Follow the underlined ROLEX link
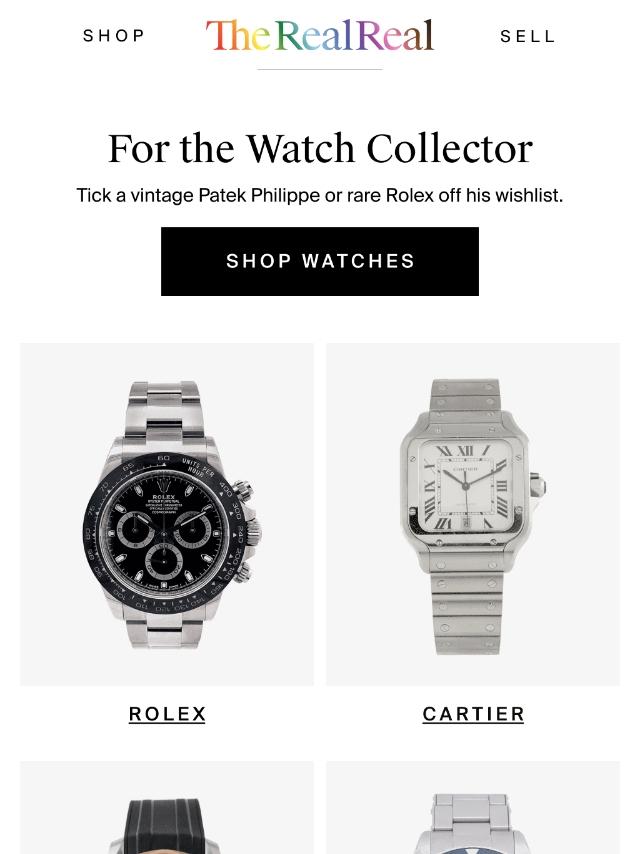The height and width of the screenshot is (854, 640). tap(167, 714)
